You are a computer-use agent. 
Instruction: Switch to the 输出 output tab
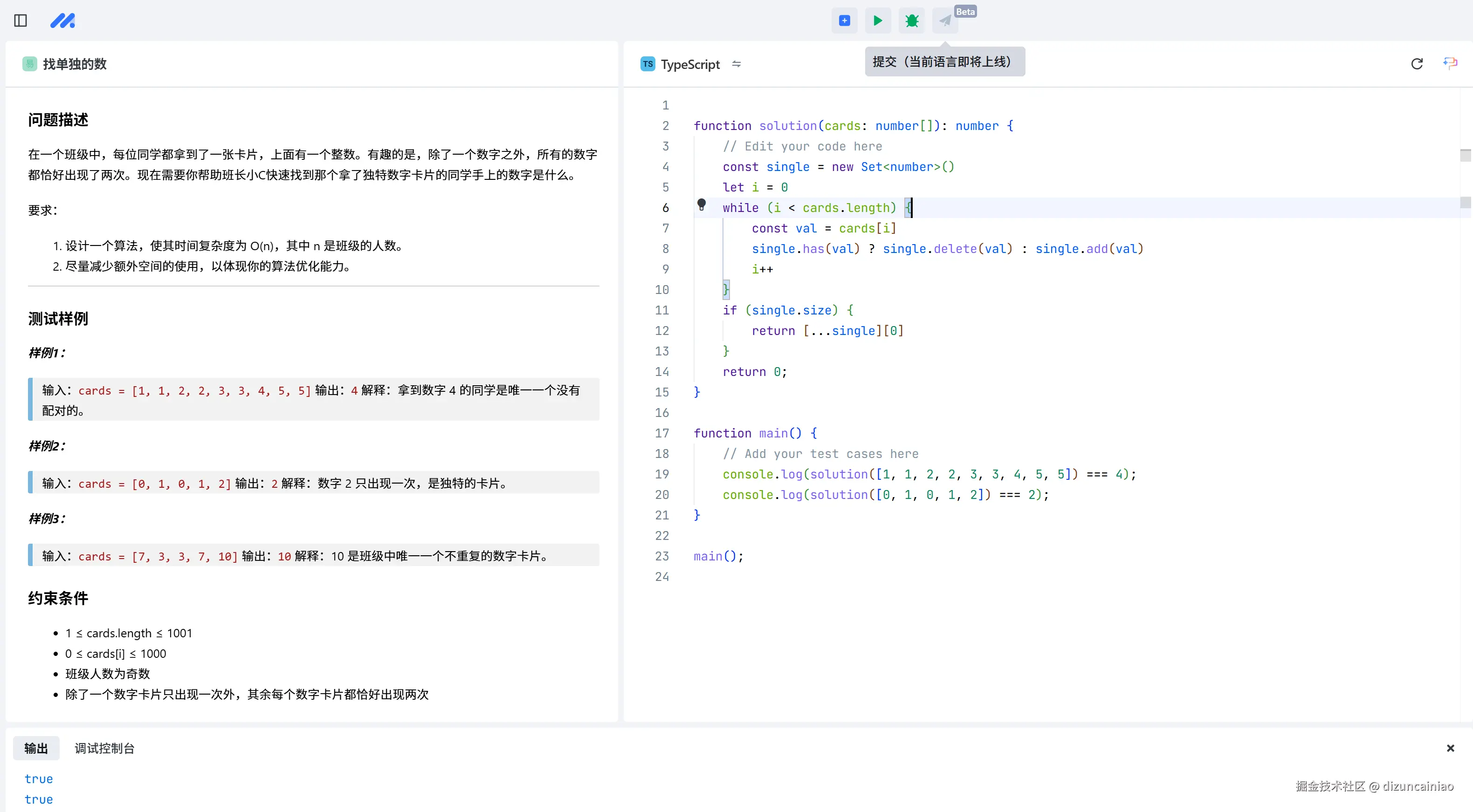point(36,748)
